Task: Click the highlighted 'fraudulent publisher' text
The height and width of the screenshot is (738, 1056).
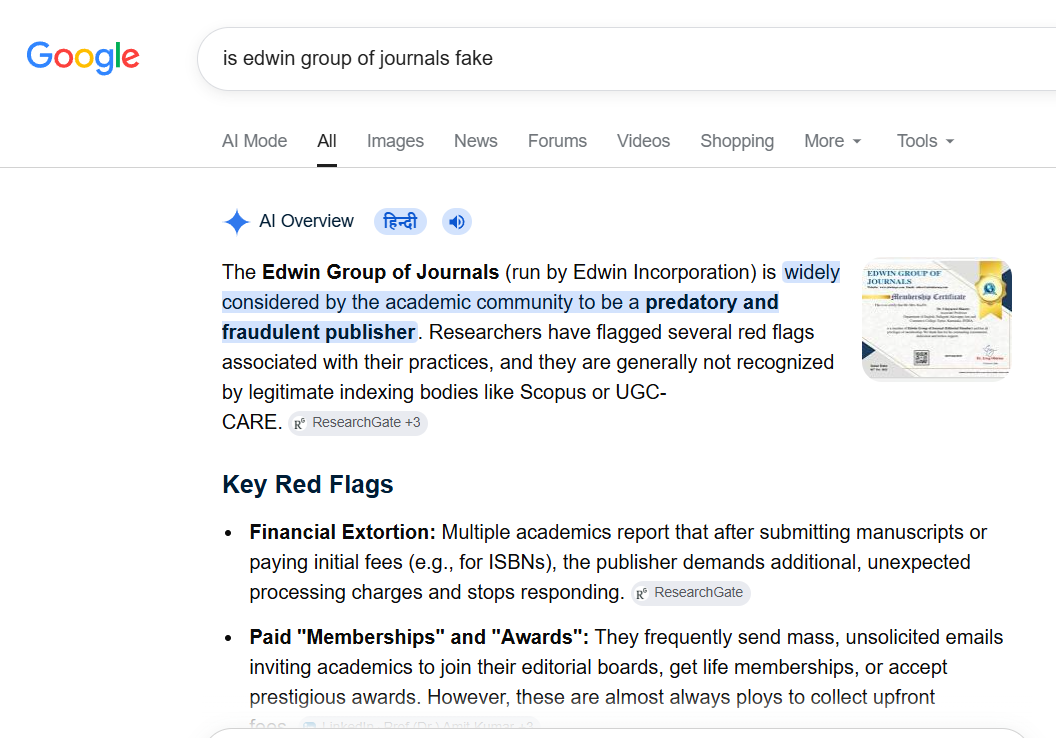Action: pyautogui.click(x=319, y=332)
